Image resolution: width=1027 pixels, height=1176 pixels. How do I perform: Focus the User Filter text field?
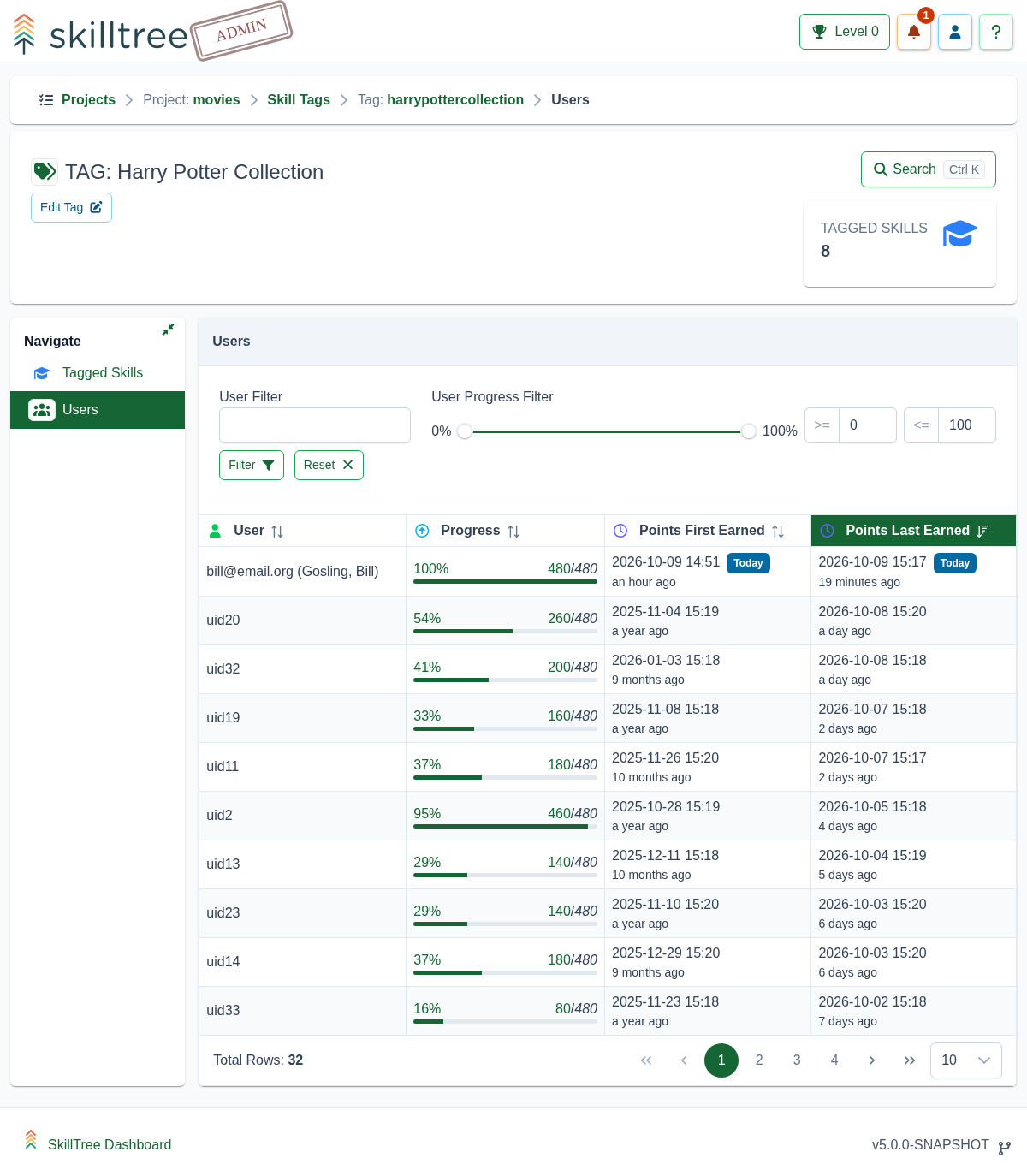(x=315, y=425)
